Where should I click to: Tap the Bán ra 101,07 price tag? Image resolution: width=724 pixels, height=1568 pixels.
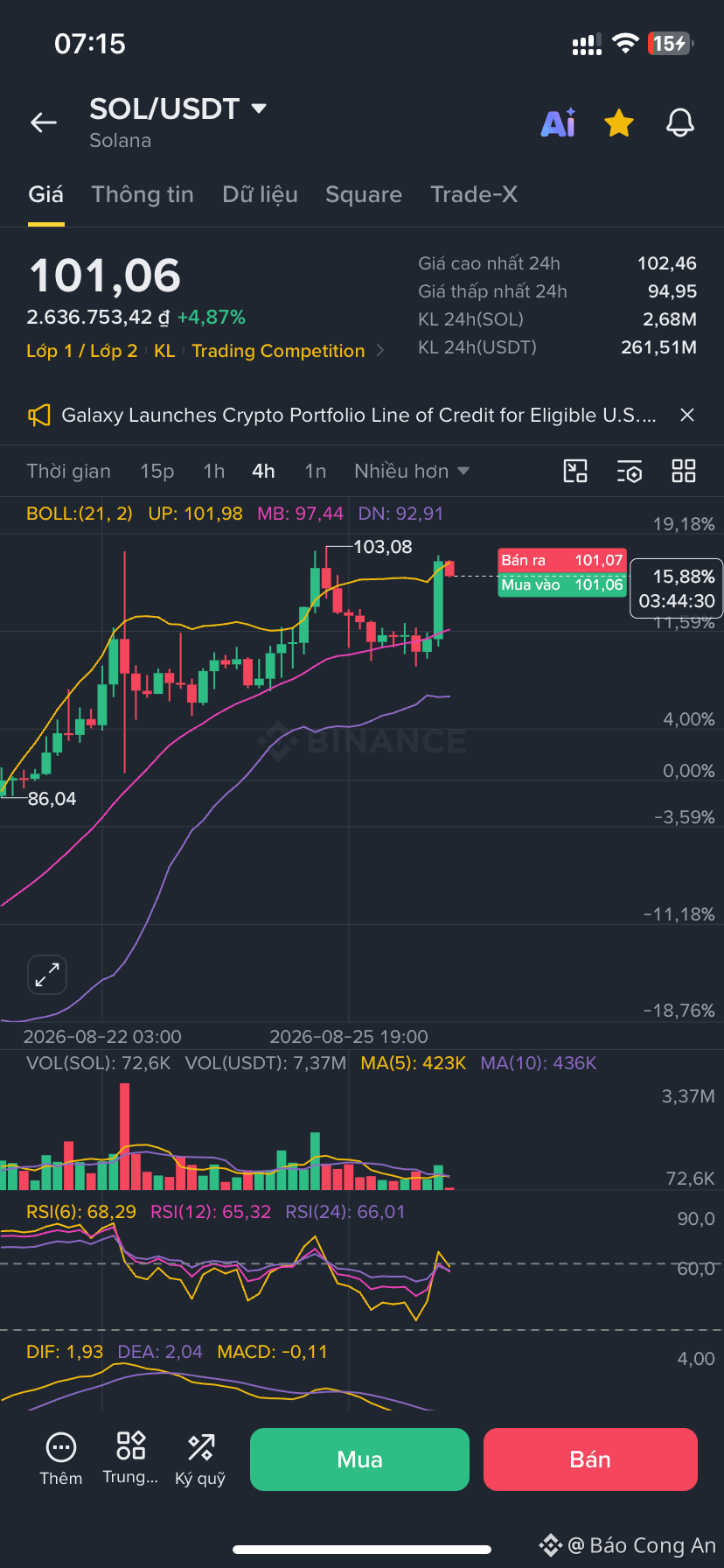[x=562, y=561]
